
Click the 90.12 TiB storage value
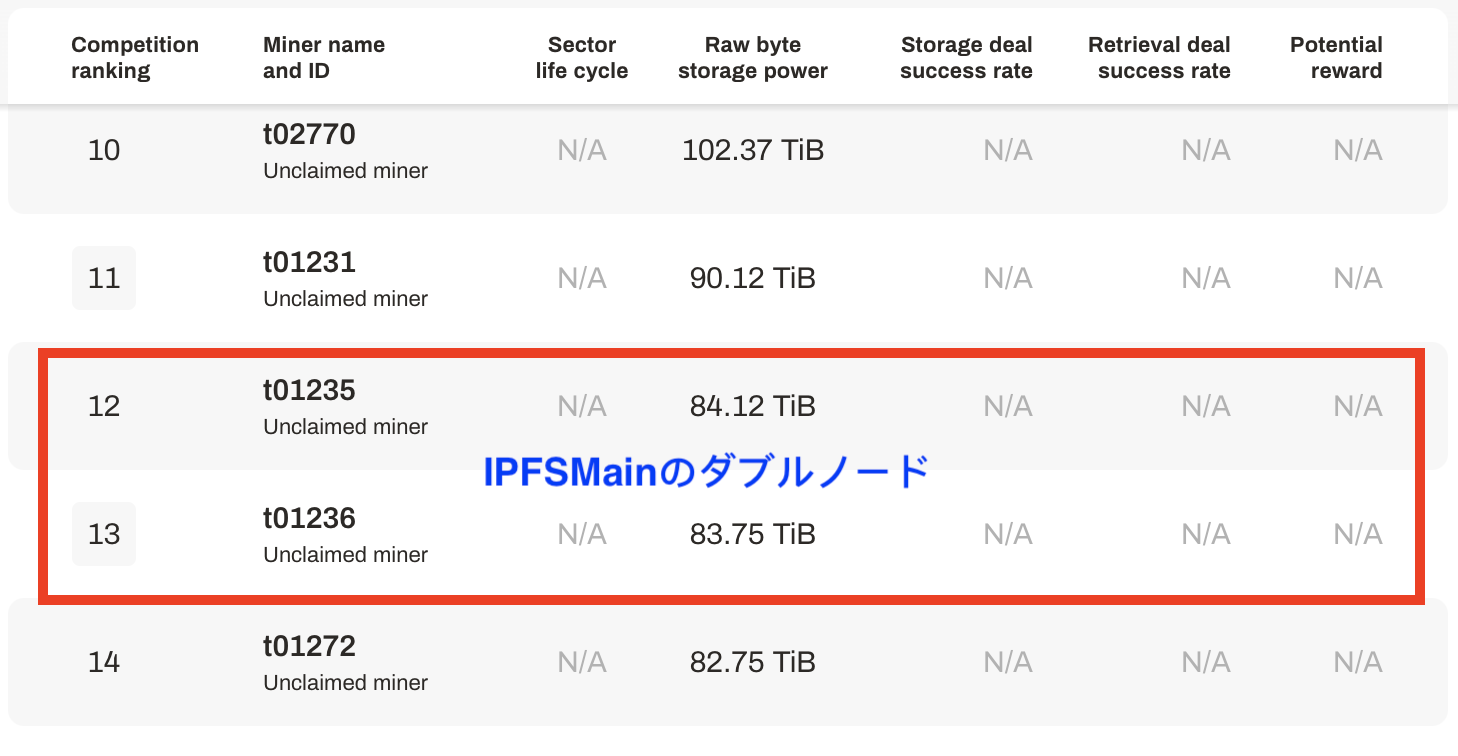(x=753, y=278)
